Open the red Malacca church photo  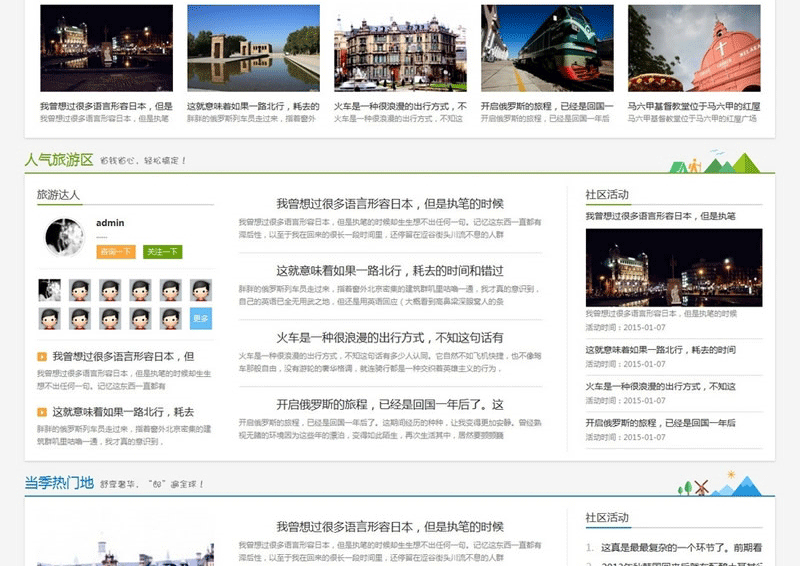pyautogui.click(x=694, y=48)
